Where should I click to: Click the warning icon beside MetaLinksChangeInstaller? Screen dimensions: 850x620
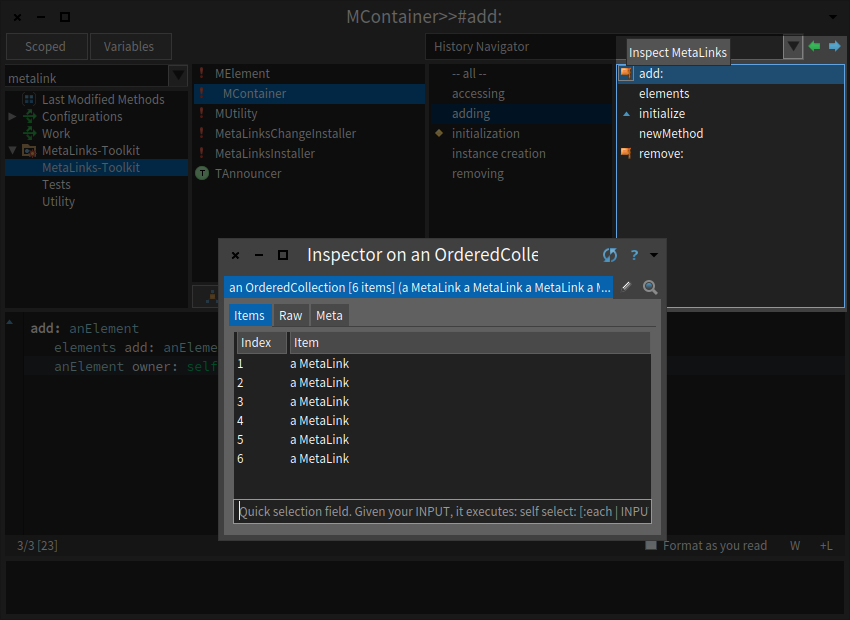(202, 133)
